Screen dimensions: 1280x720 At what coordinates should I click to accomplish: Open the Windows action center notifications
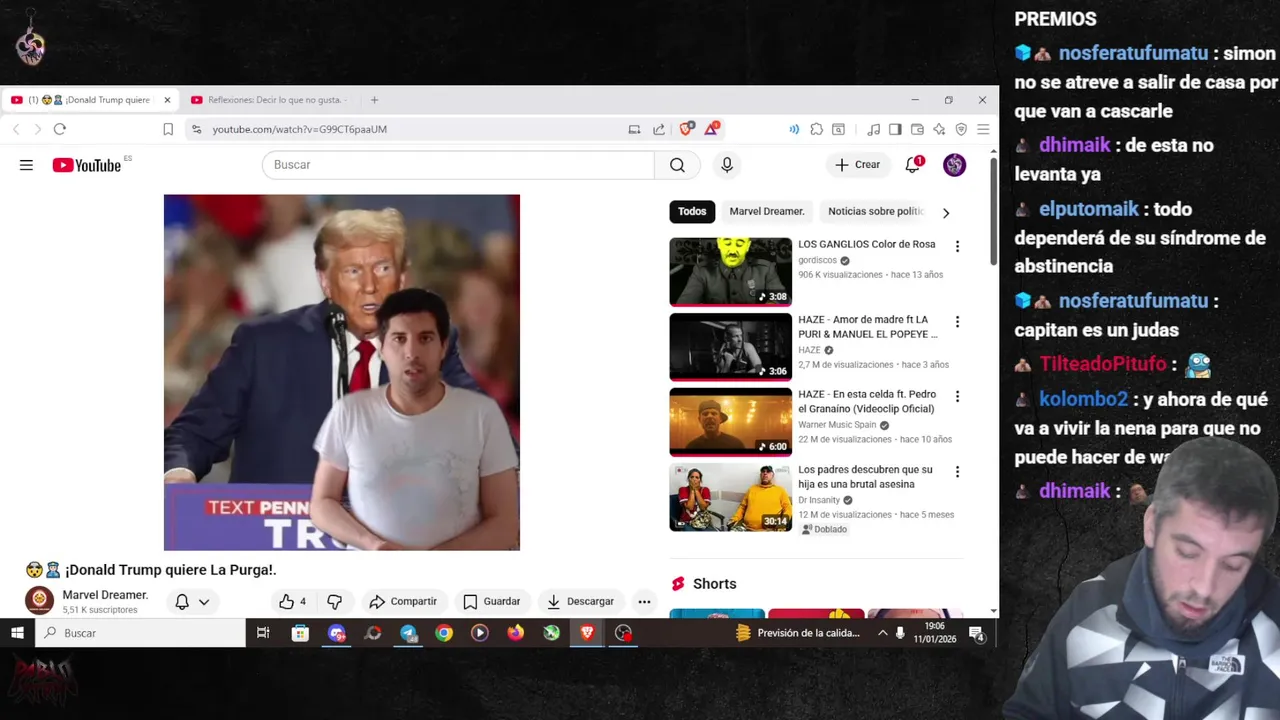[975, 633]
